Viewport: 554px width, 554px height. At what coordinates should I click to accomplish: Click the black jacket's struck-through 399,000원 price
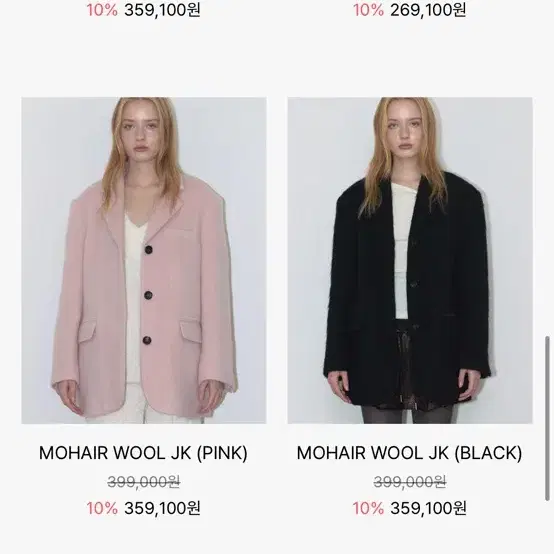(410, 482)
